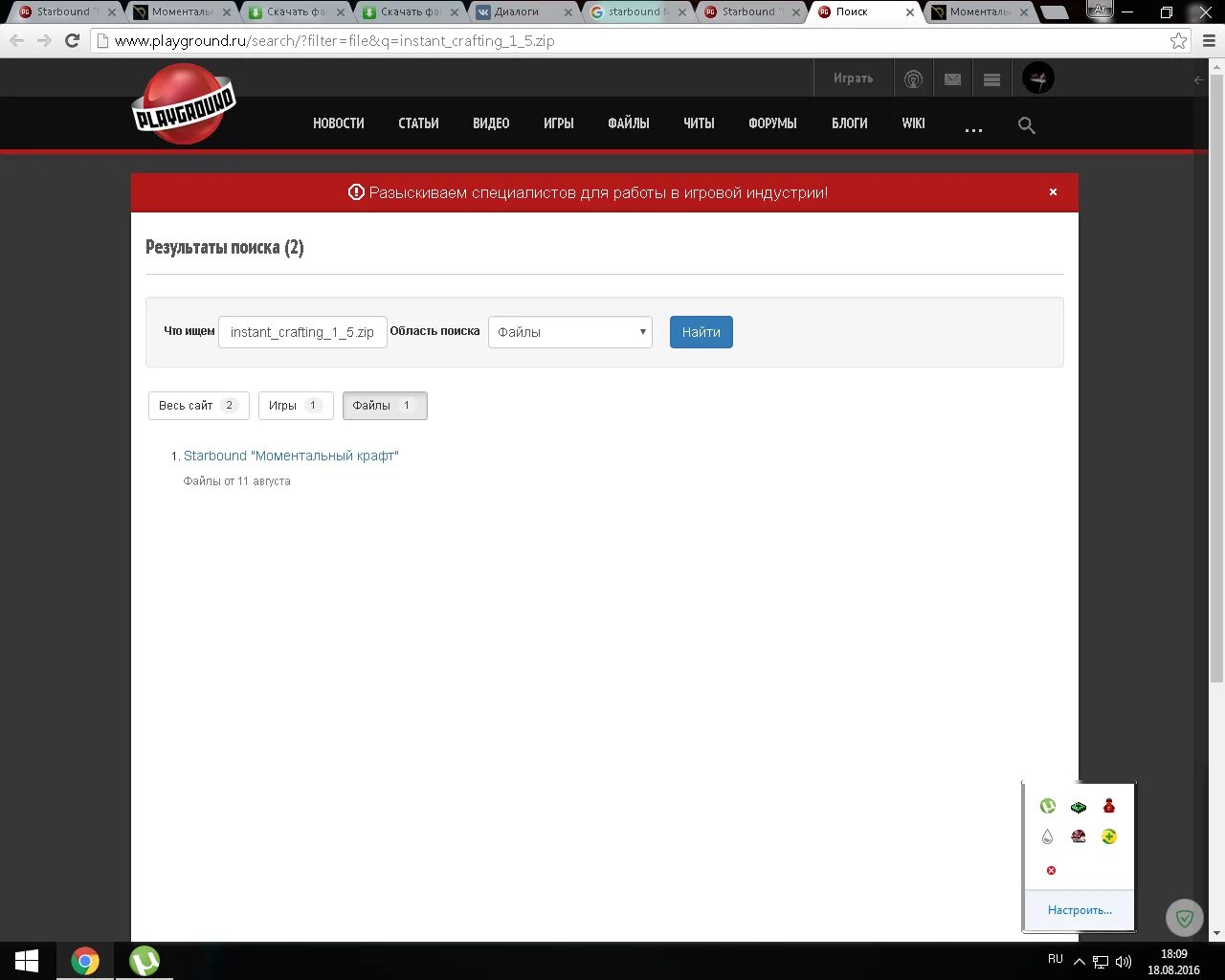This screenshot has width=1225, height=980.
Task: Switch to the Google starbound browser tab
Action: click(636, 12)
